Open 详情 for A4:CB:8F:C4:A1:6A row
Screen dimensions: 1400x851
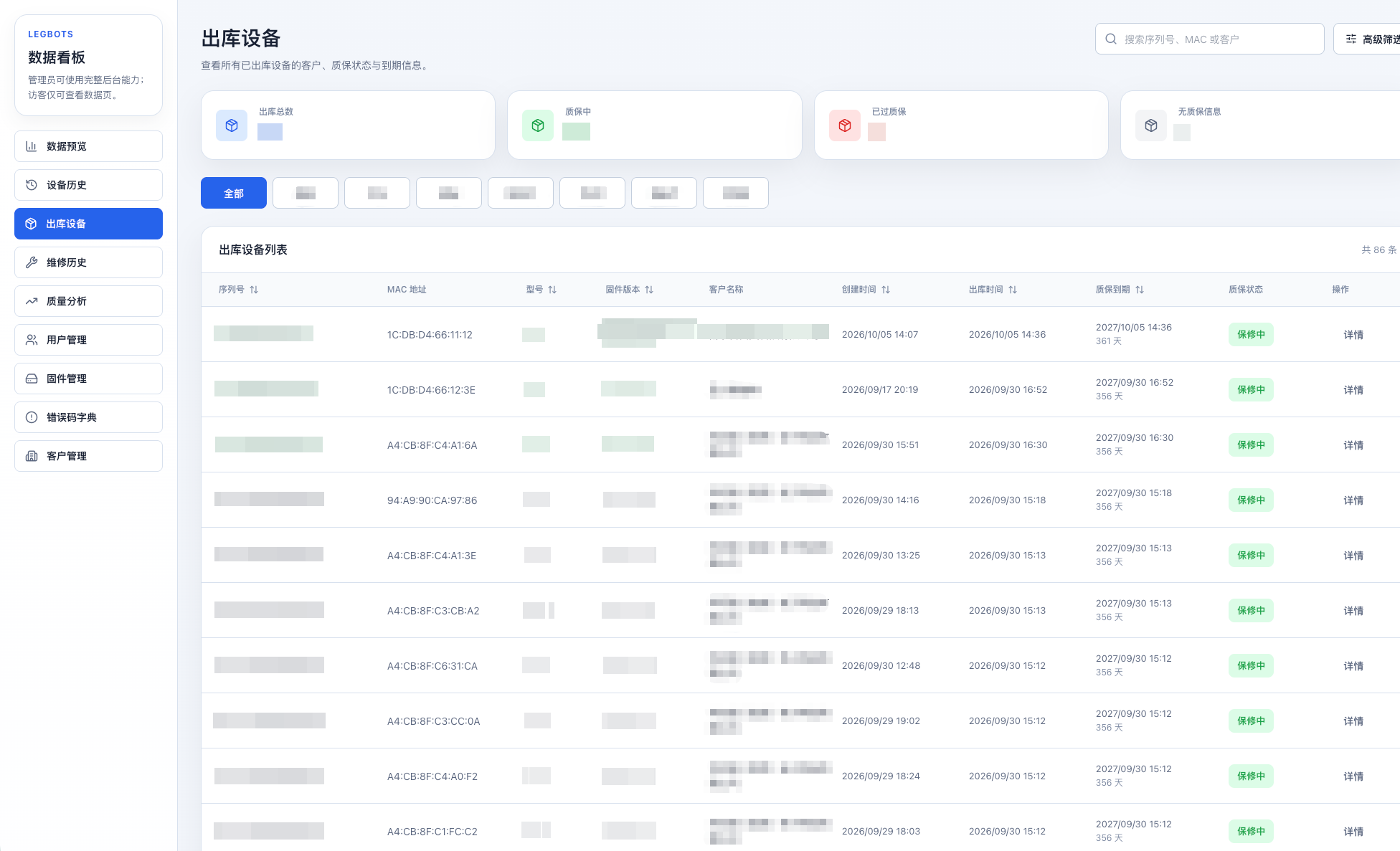1353,445
